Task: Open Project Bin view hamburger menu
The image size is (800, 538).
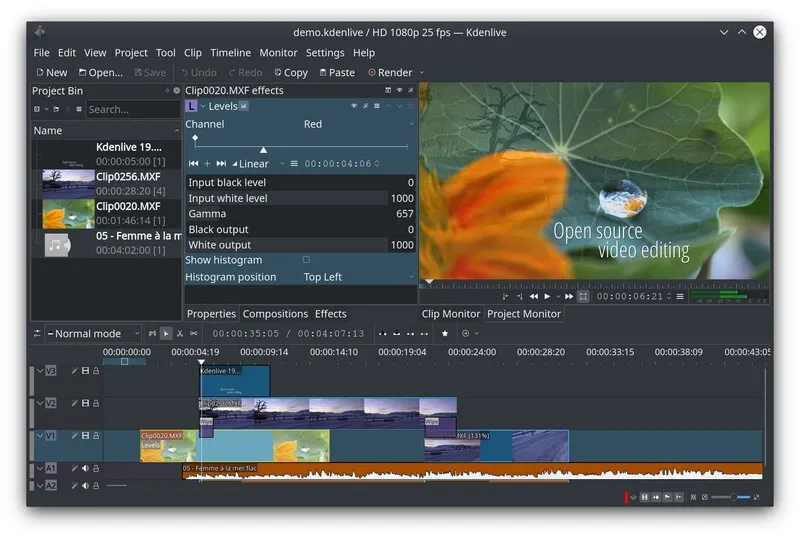Action: [x=79, y=109]
